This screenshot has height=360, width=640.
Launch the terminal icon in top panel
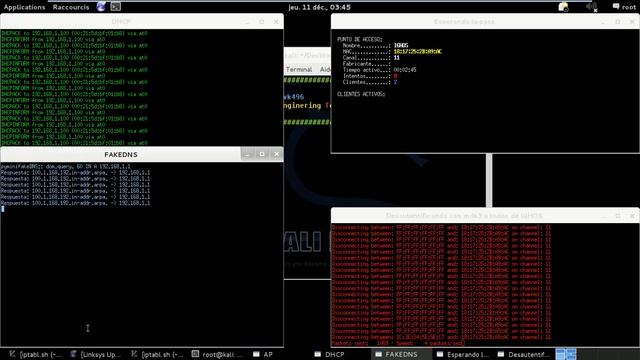[x=116, y=7]
